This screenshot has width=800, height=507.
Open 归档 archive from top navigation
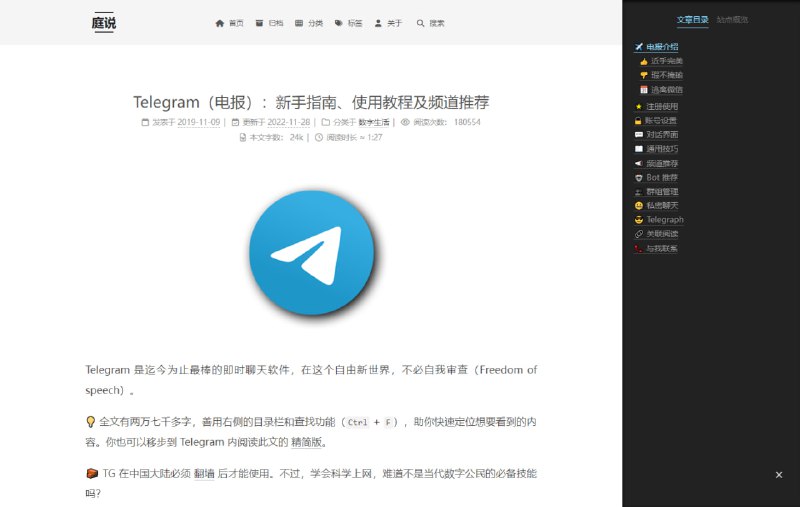pos(269,23)
